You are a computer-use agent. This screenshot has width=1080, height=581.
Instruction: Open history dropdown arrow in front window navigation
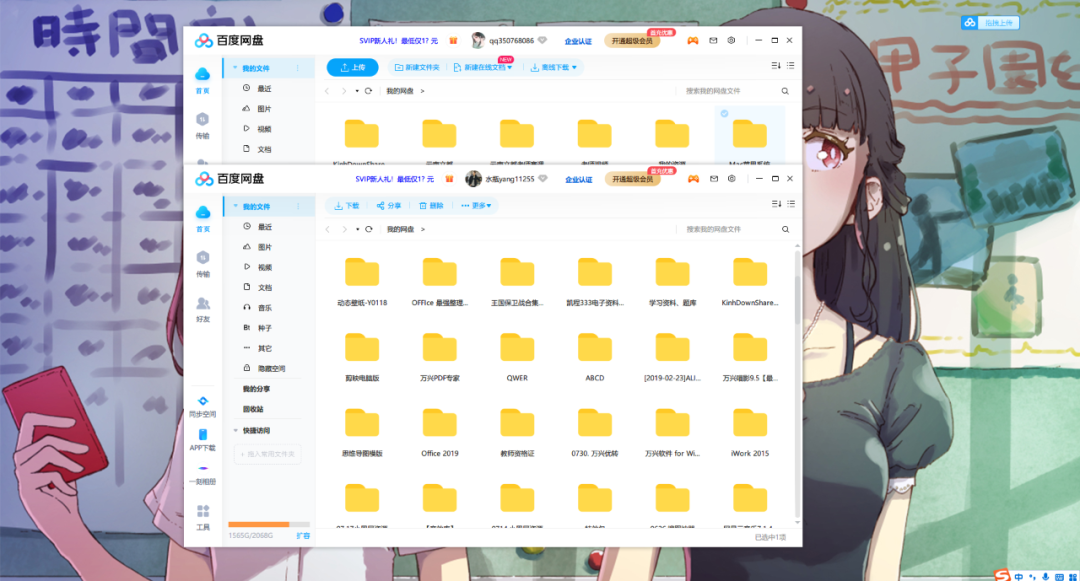click(357, 229)
